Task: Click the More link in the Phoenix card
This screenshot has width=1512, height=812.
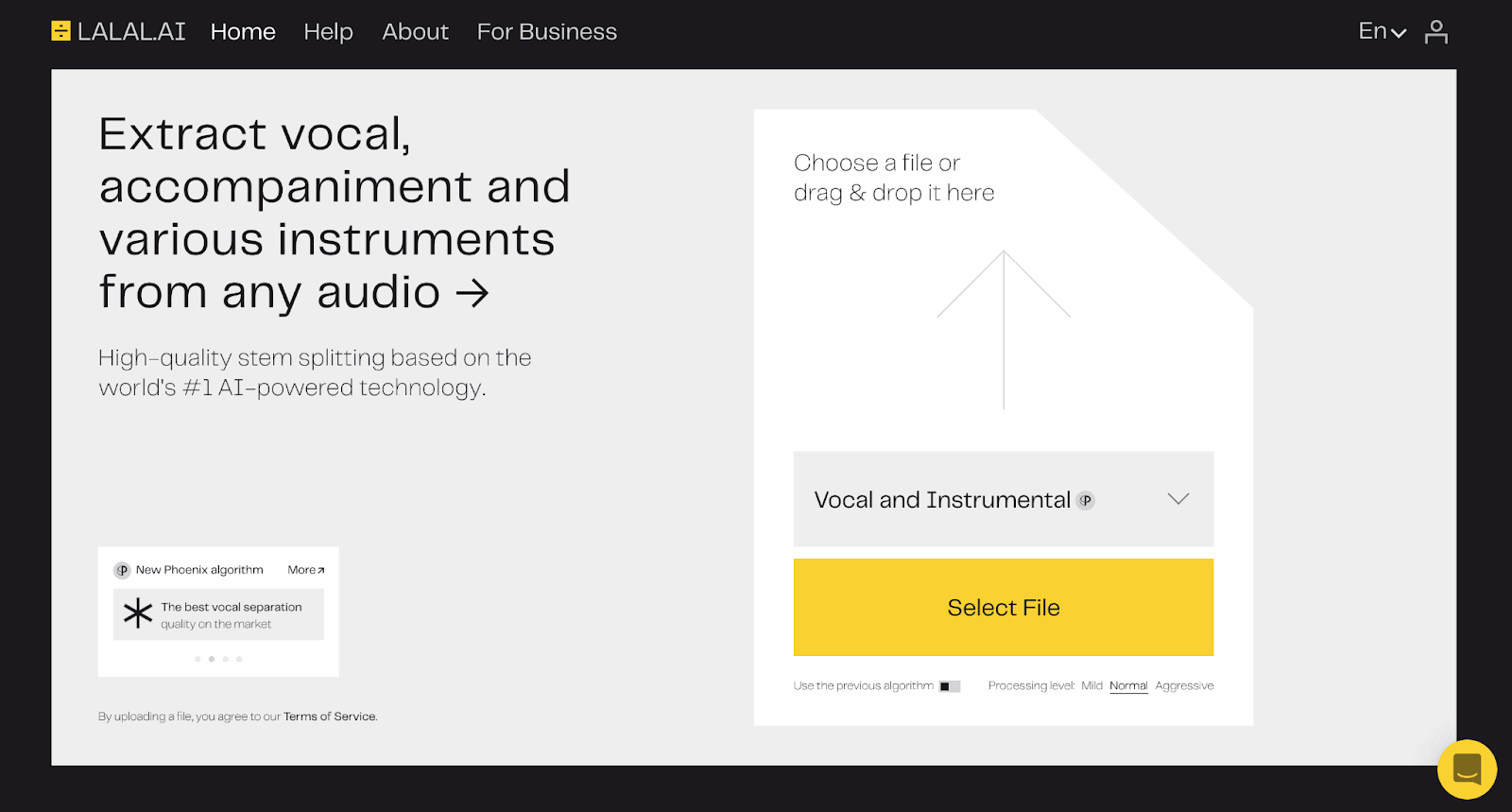Action: click(x=306, y=570)
